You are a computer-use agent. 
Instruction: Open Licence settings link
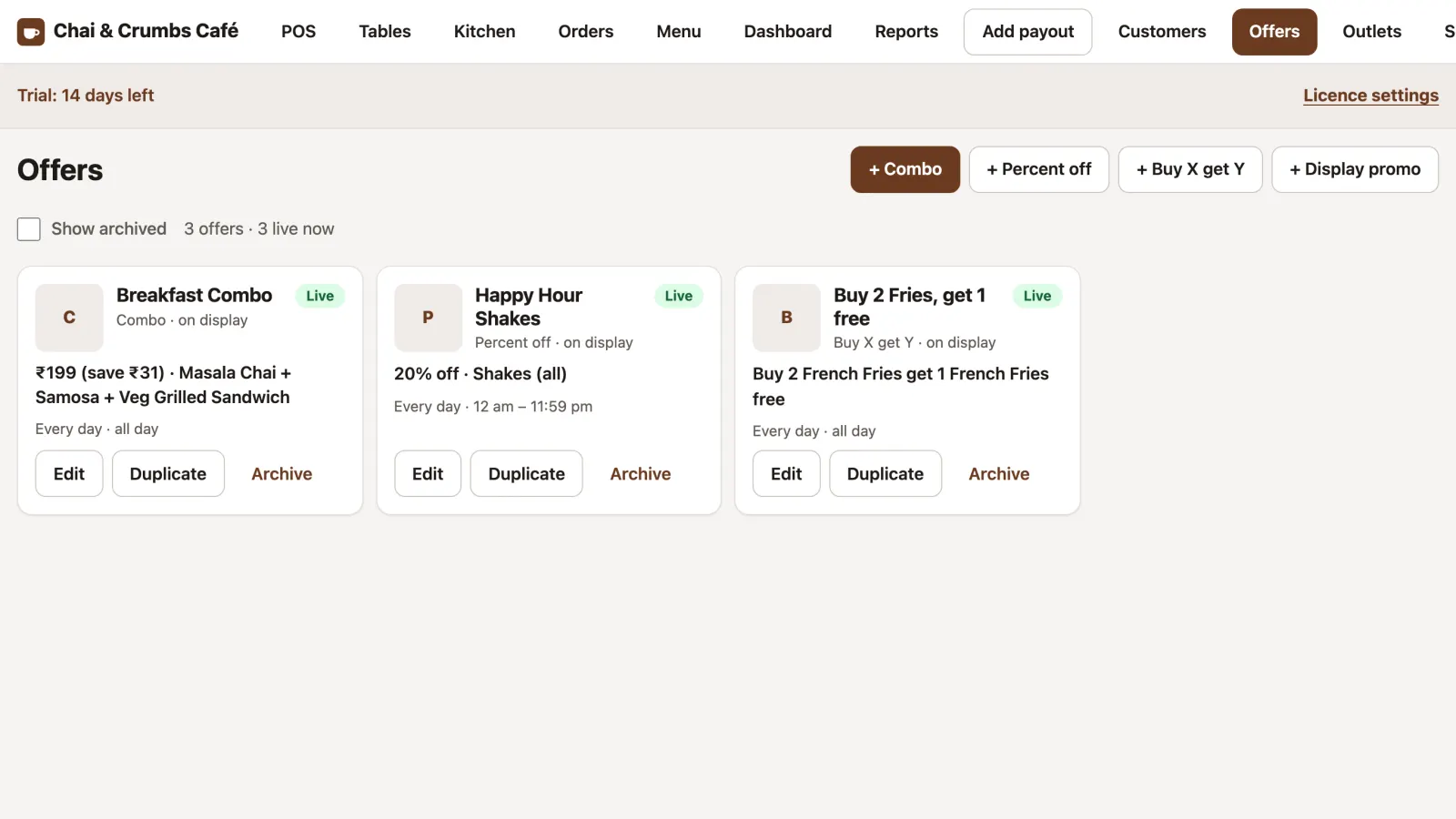pos(1370,96)
